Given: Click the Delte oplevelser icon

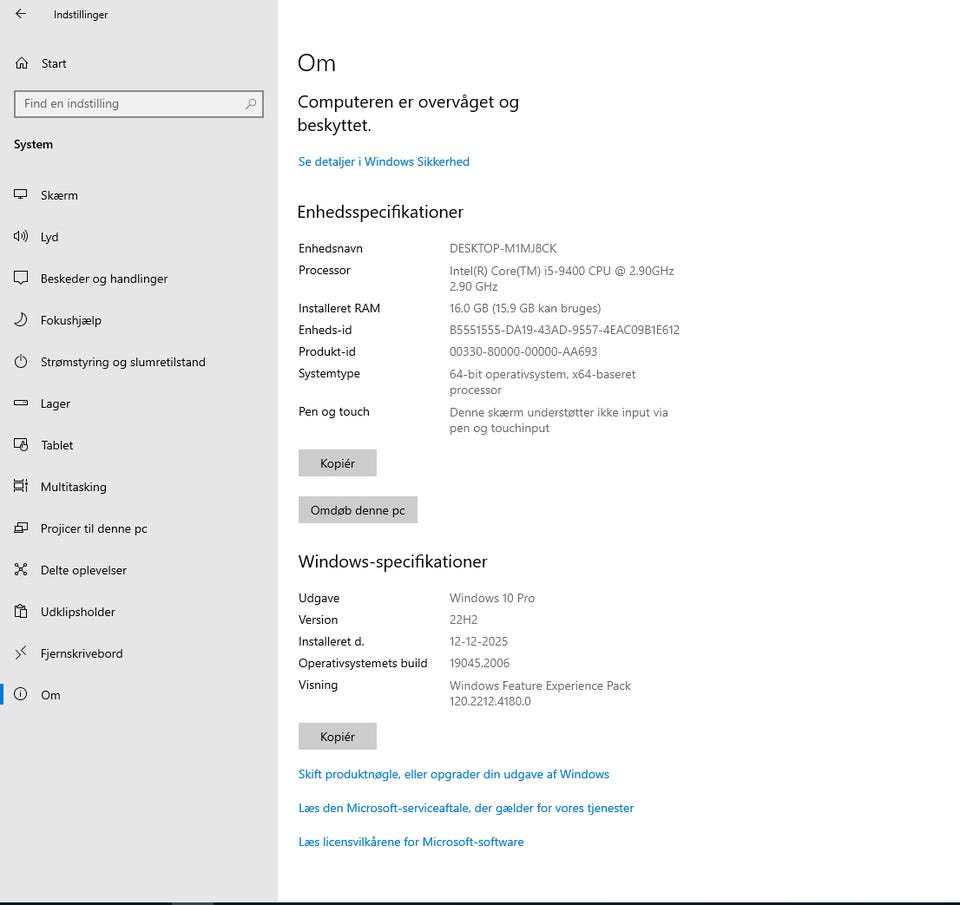Looking at the screenshot, I should [21, 569].
